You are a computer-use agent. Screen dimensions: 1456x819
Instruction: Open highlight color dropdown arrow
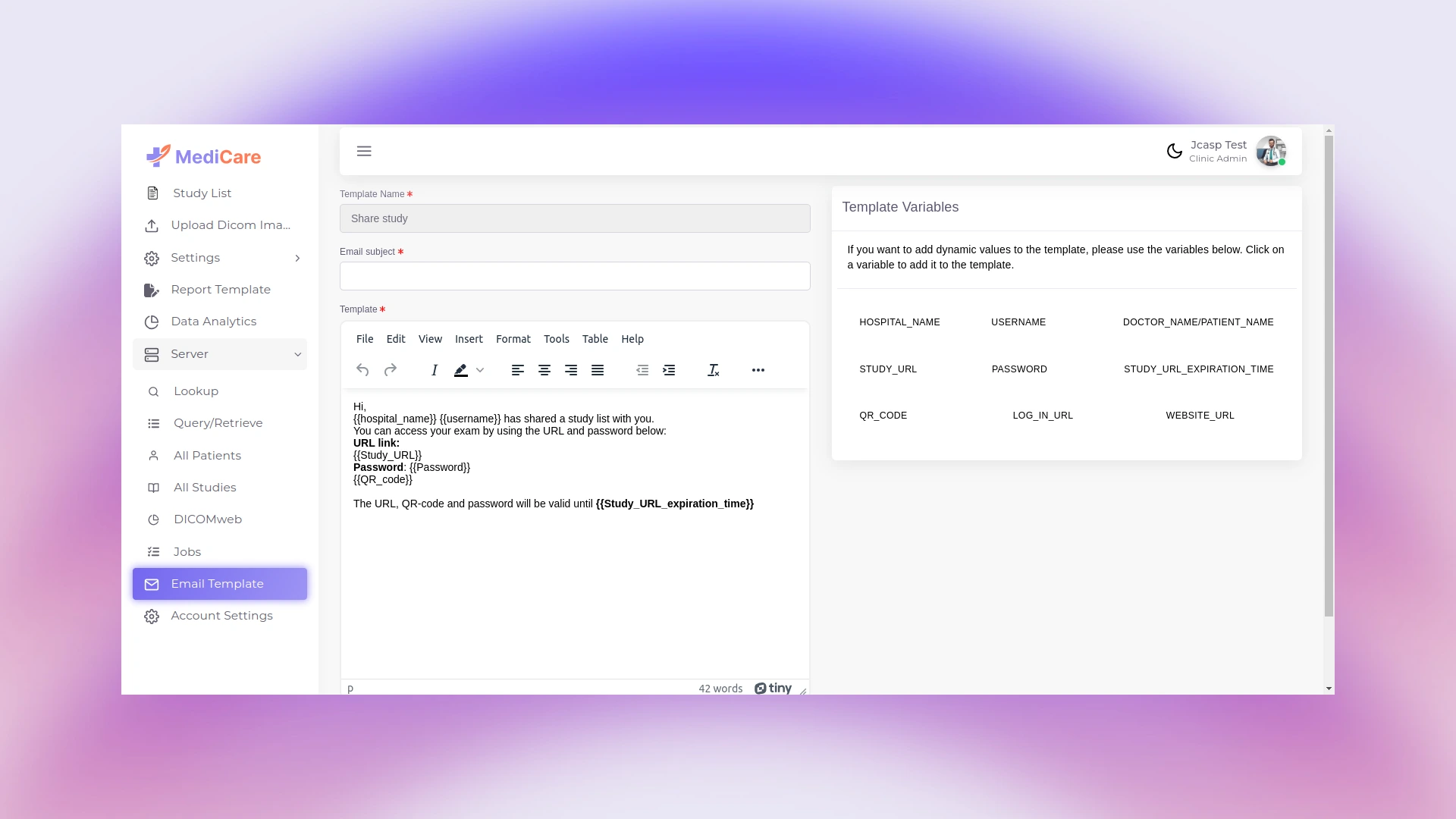tap(480, 370)
